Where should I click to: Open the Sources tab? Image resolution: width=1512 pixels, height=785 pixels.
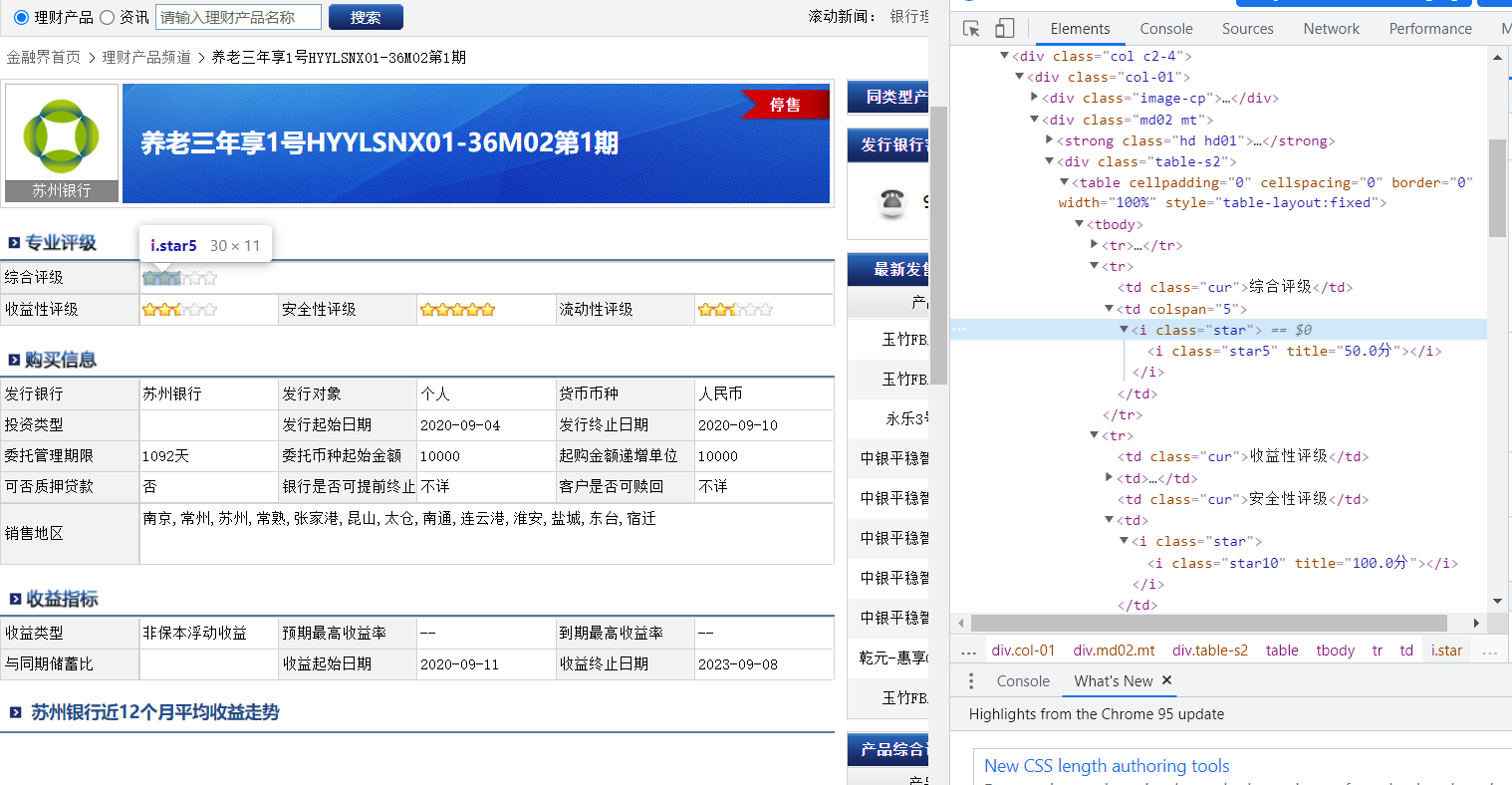pos(1248,29)
